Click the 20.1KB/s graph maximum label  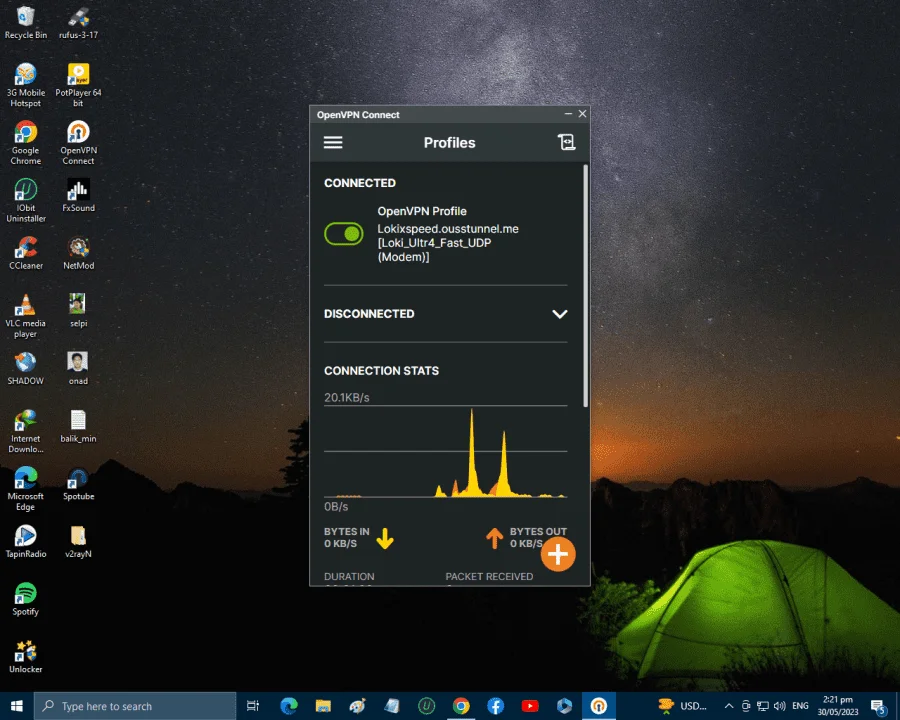[x=347, y=397]
